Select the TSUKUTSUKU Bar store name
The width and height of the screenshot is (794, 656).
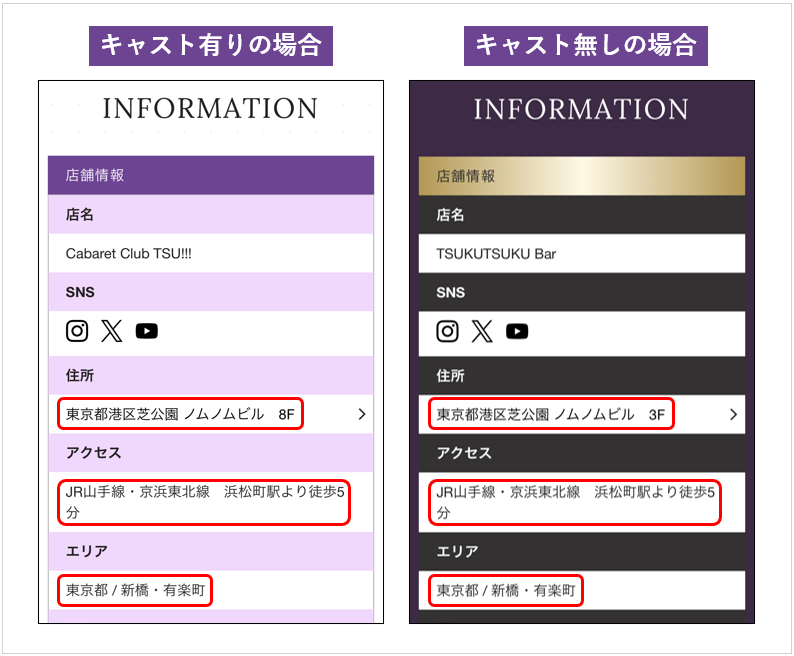[x=496, y=254]
